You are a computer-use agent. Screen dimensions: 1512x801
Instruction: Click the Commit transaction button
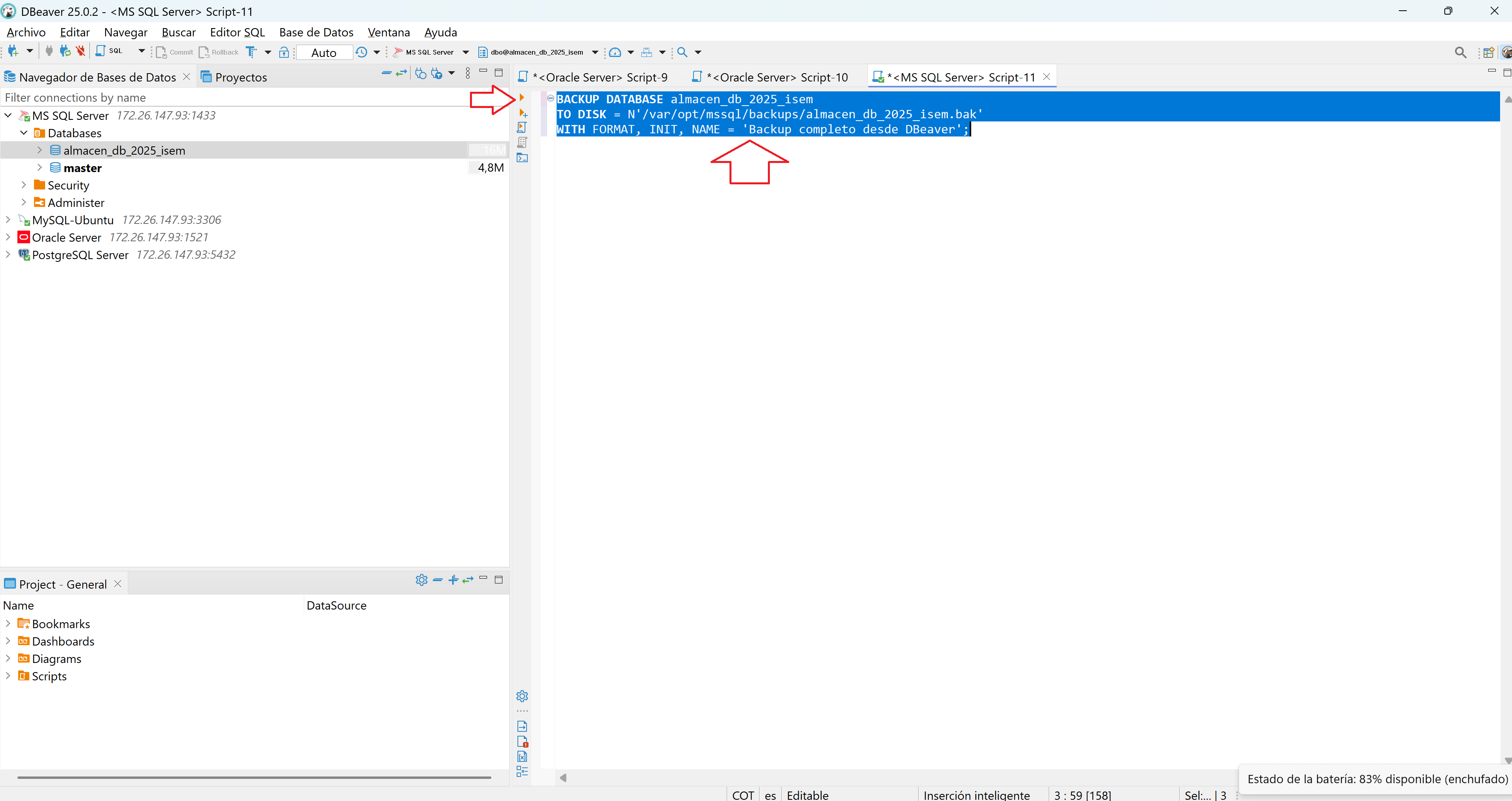(174, 52)
